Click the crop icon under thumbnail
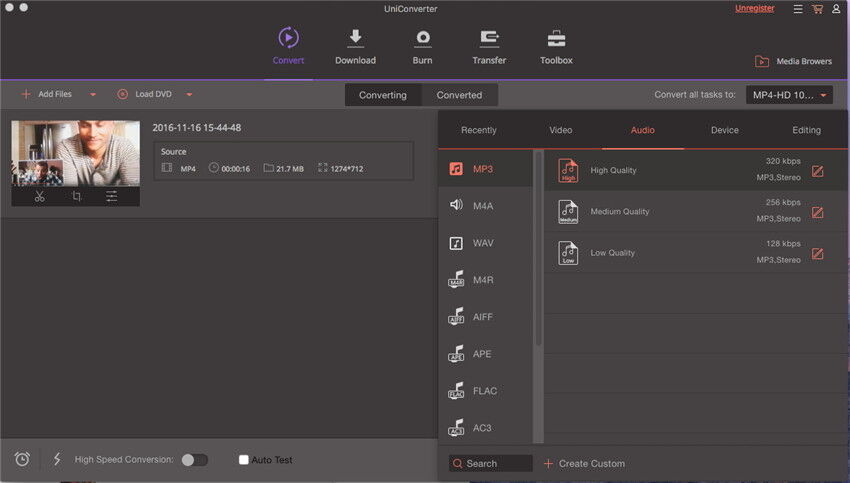 coord(76,196)
